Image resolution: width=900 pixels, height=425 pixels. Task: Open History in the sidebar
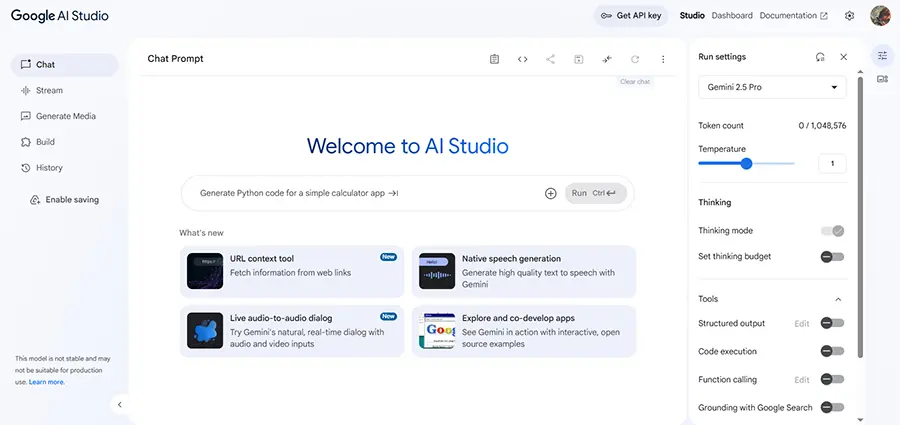(x=64, y=168)
